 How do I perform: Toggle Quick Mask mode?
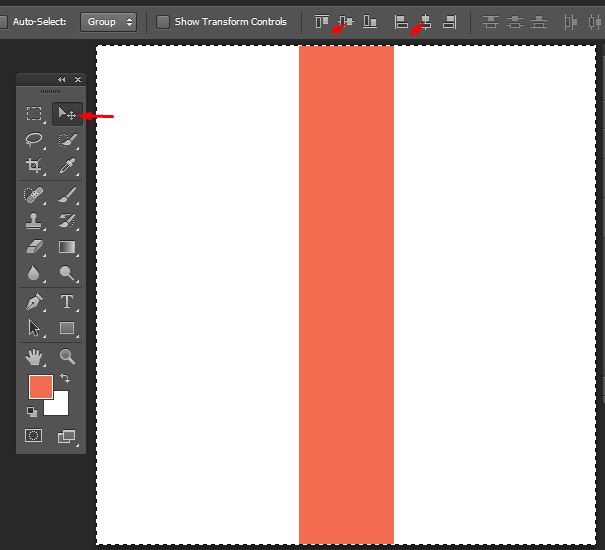(x=34, y=436)
